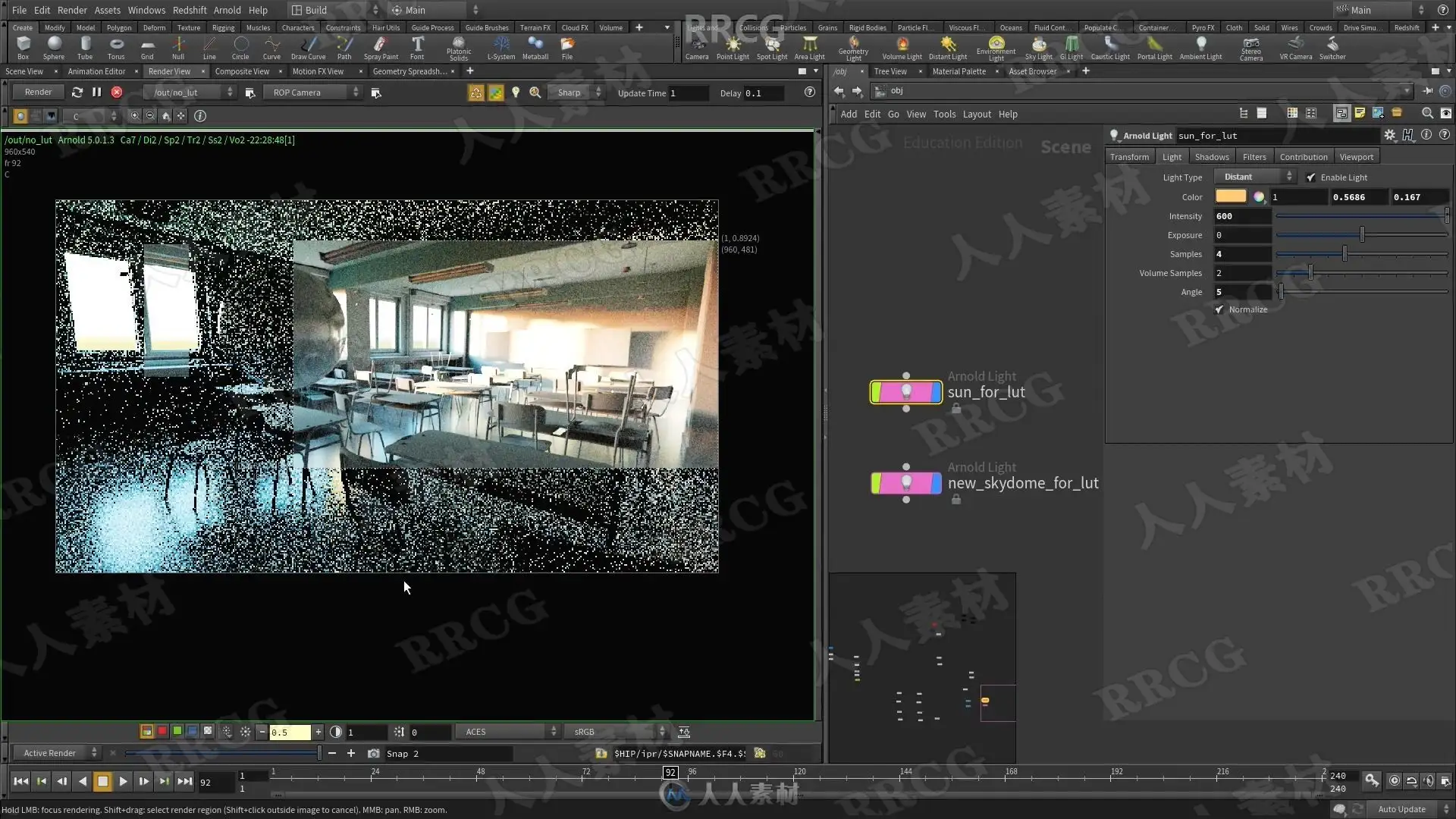Add a Camera from the shelf
1456x819 pixels.
(x=697, y=48)
